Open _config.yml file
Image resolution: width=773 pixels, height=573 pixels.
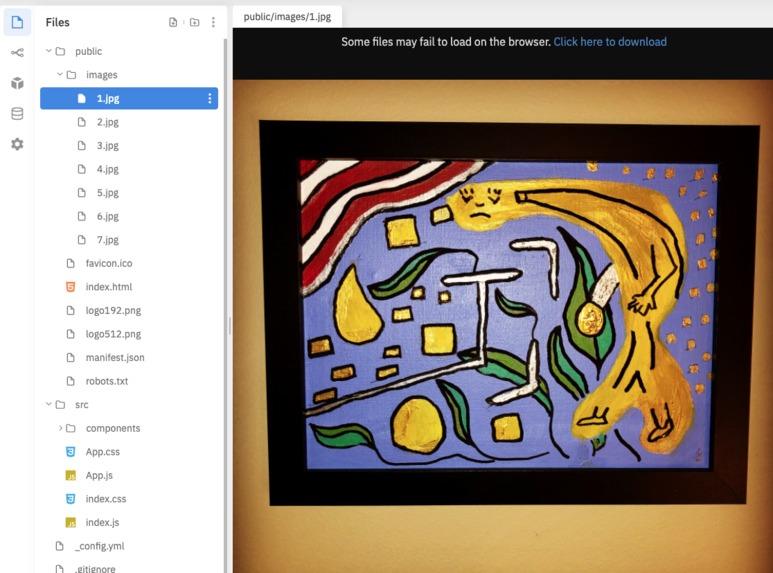102,546
